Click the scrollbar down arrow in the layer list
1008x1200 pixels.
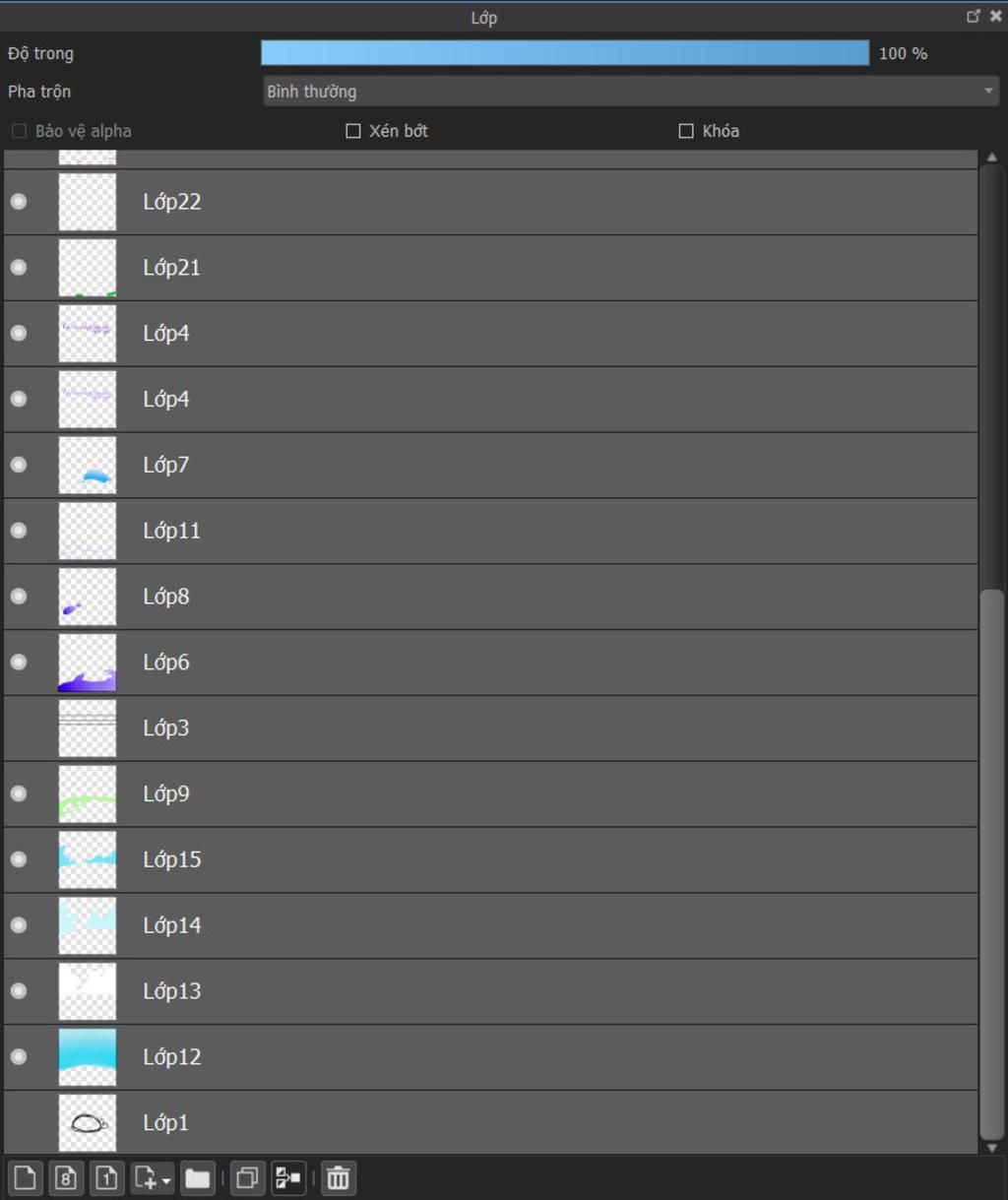pos(991,1147)
